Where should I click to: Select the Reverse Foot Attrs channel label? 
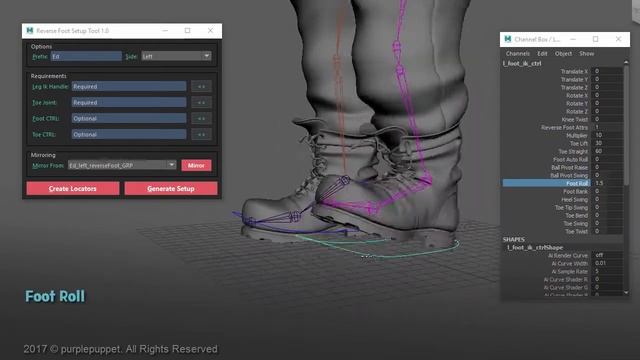click(564, 127)
